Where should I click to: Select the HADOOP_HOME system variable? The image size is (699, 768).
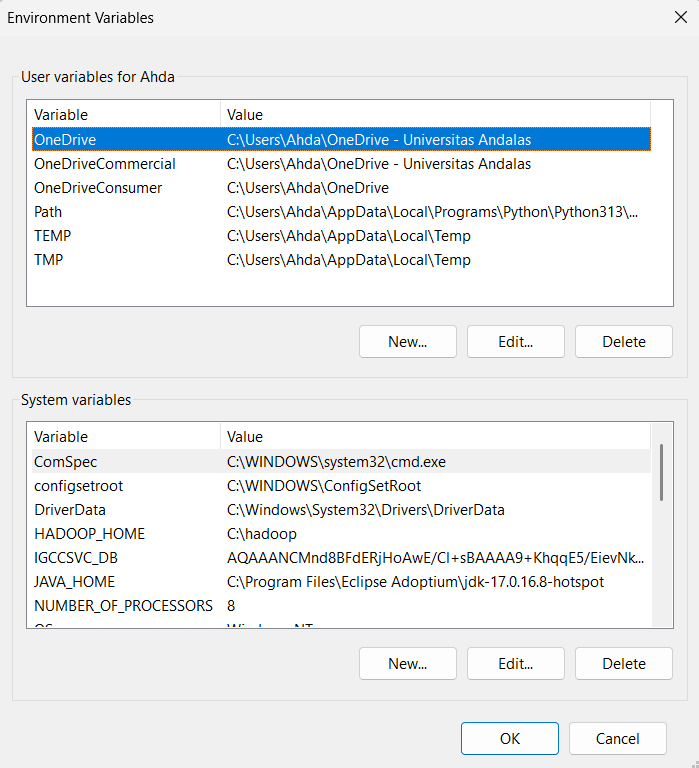[x=89, y=534]
